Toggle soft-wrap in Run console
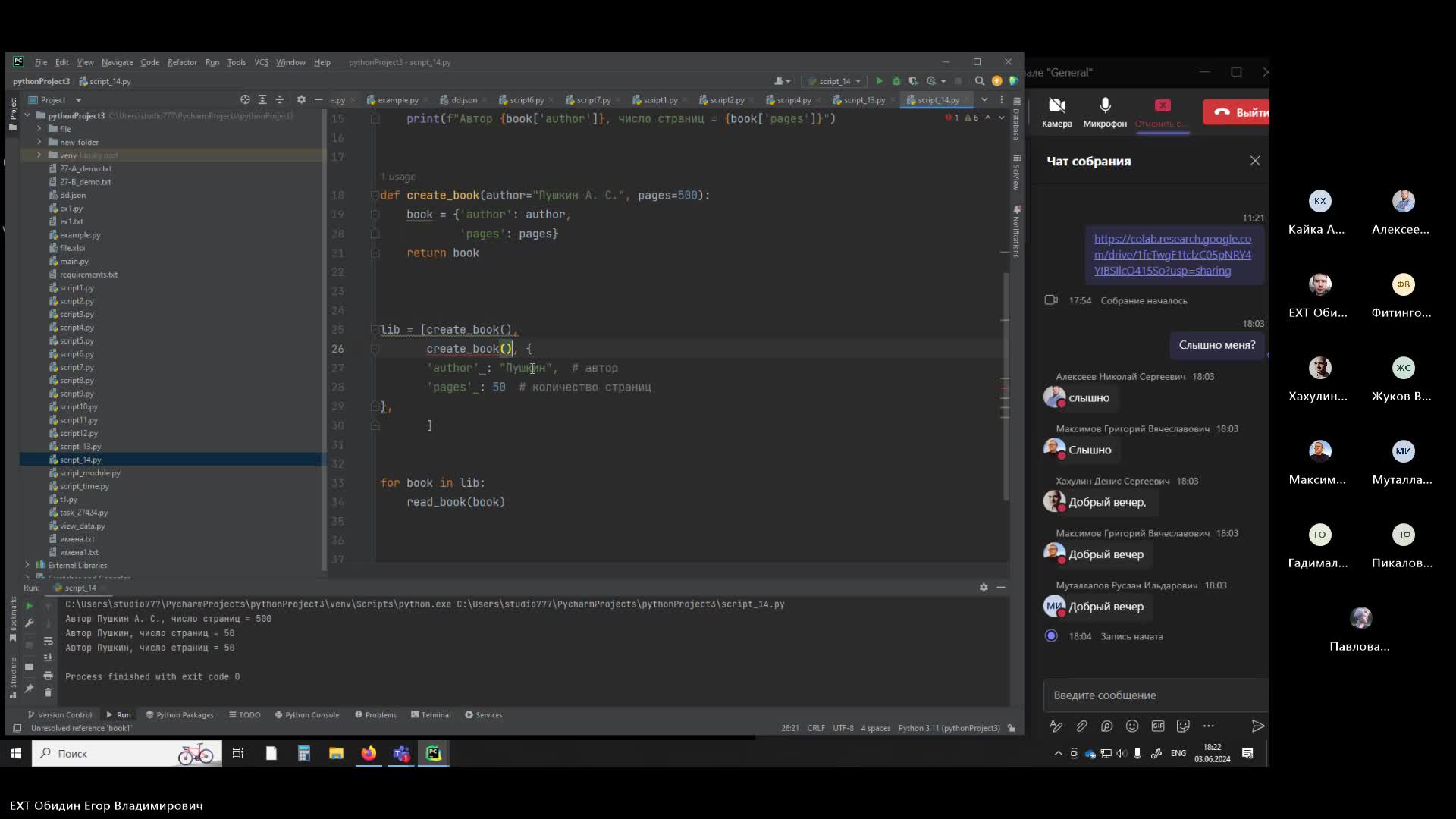 49,642
